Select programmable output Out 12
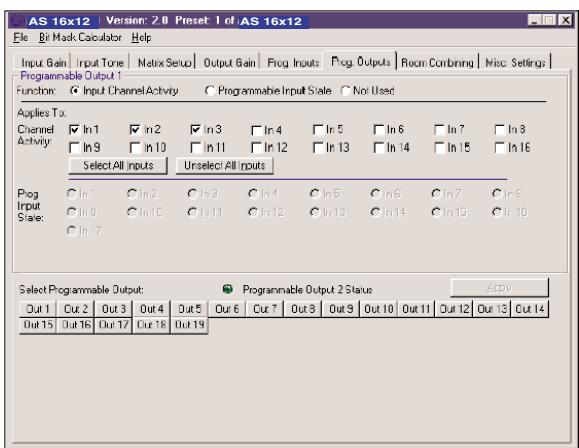The image size is (579, 448). pos(454,309)
